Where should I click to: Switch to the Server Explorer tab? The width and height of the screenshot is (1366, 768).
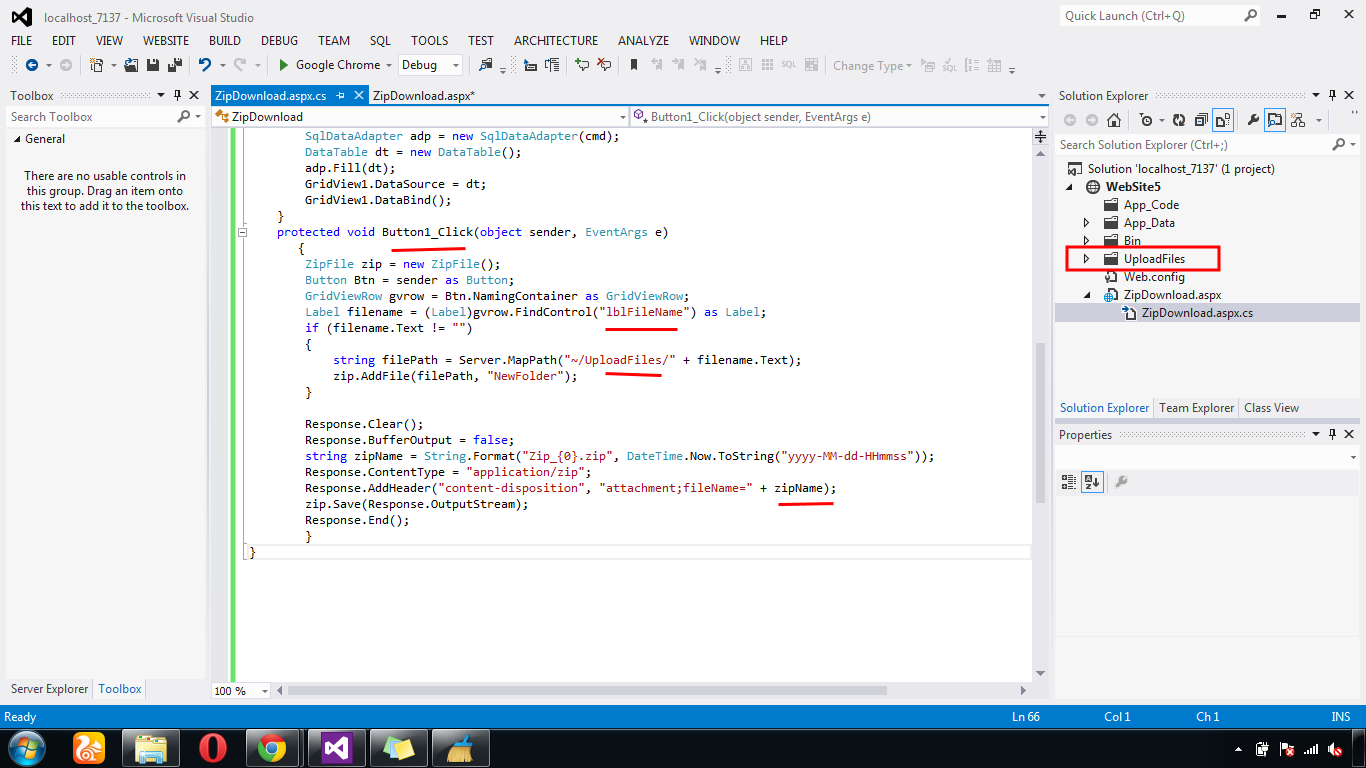click(x=49, y=689)
